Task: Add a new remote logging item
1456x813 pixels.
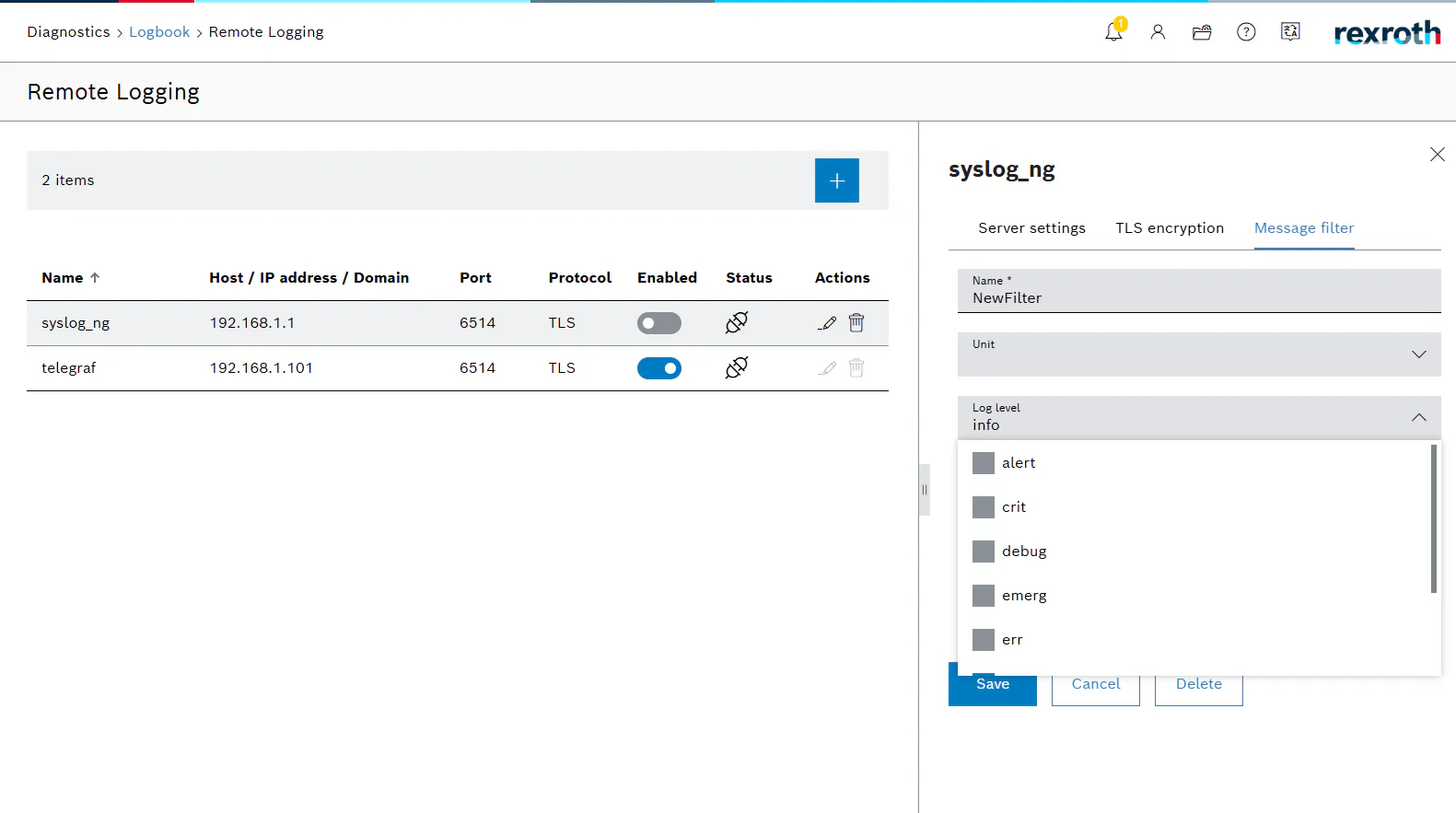Action: coord(837,180)
